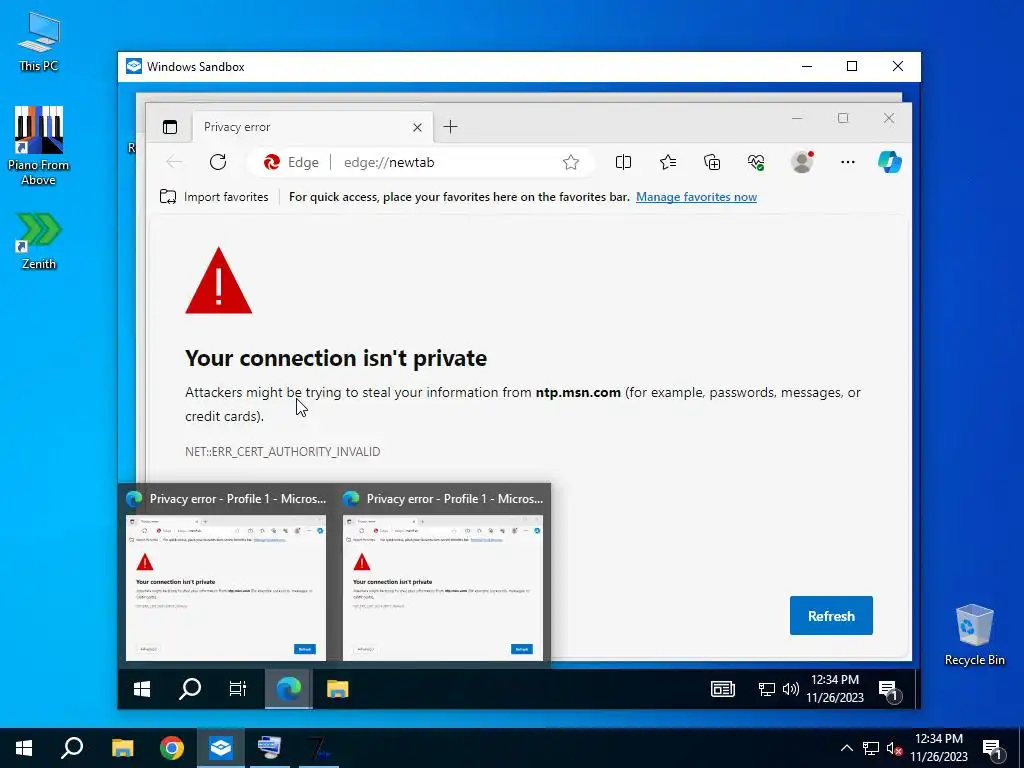Follow the Manage favorites now link
Image resolution: width=1024 pixels, height=768 pixels.
point(696,197)
